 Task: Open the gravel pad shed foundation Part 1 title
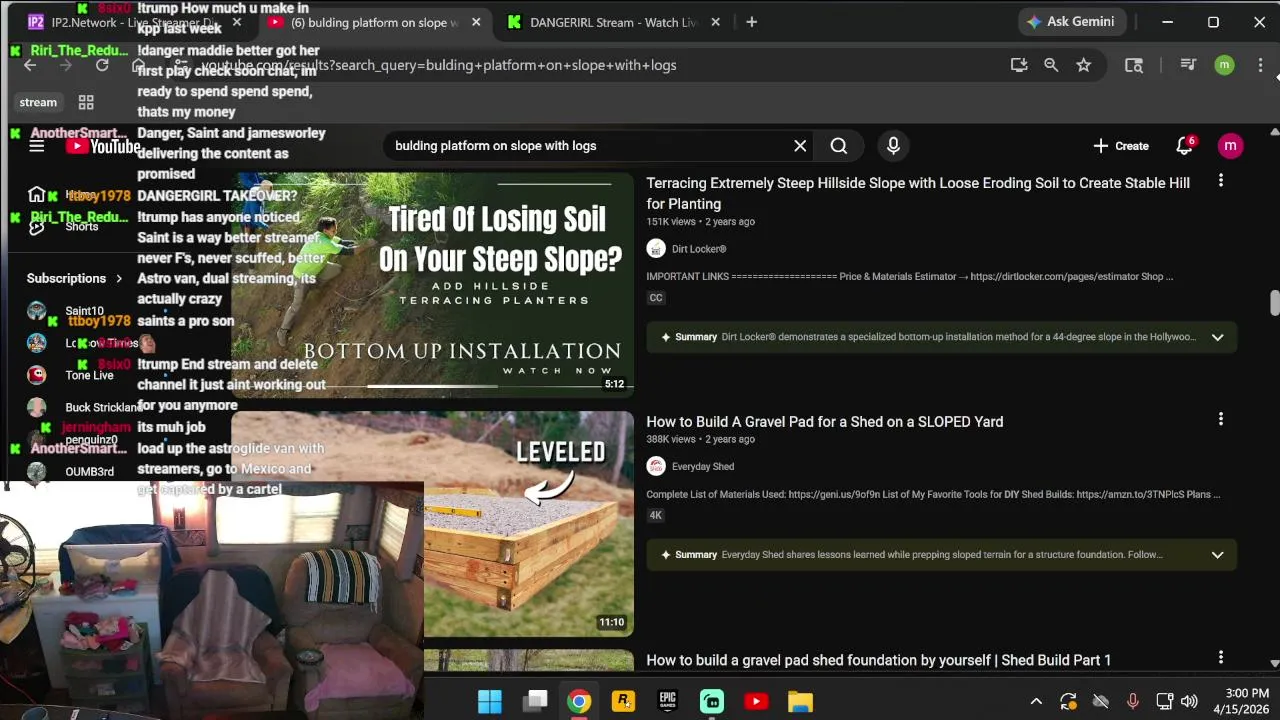coord(879,660)
